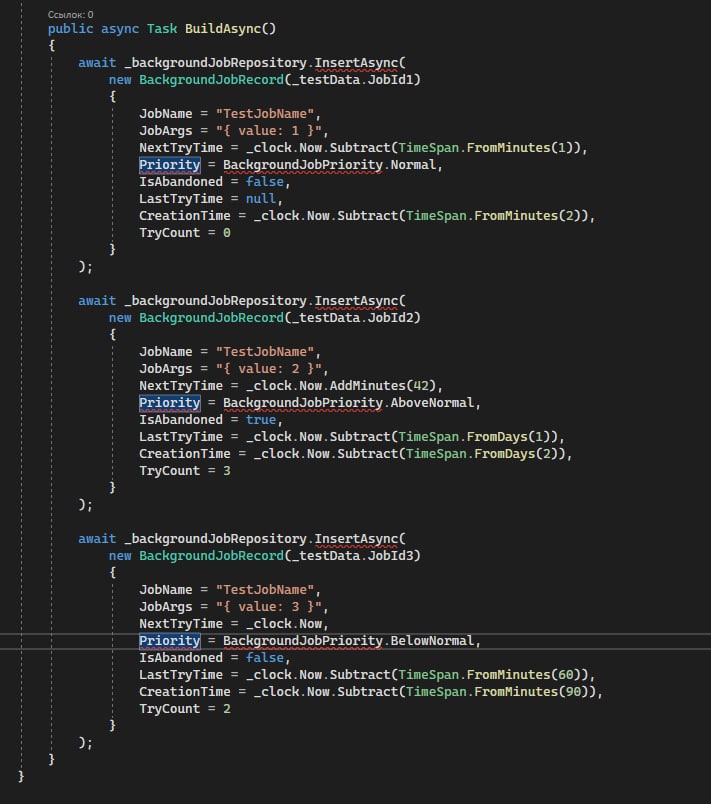The height and width of the screenshot is (804, 711).
Task: Select the highlighted Priority on the BelowNormal line
Action: (x=170, y=640)
